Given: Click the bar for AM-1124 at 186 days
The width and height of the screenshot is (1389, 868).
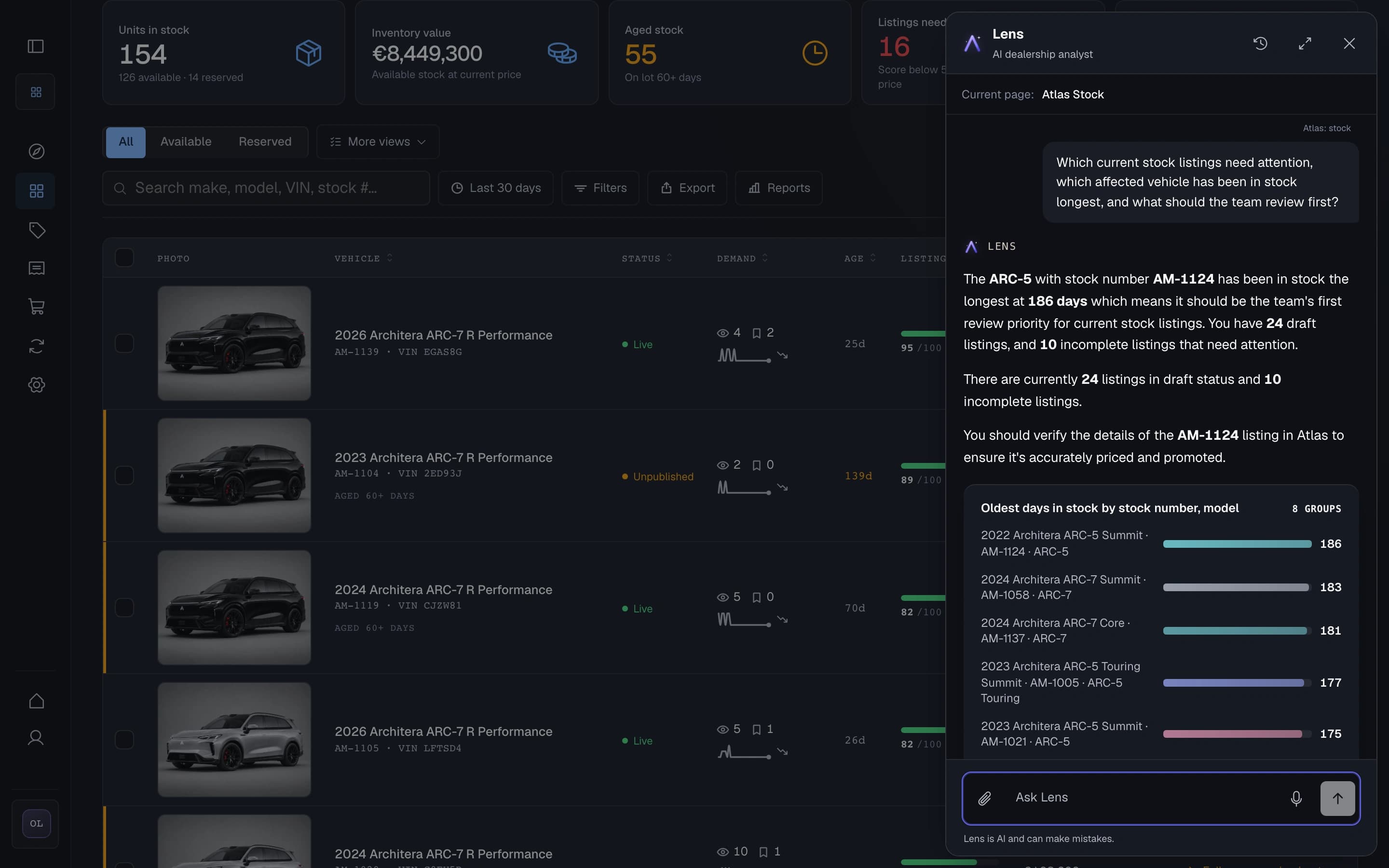Looking at the screenshot, I should coord(1237,543).
